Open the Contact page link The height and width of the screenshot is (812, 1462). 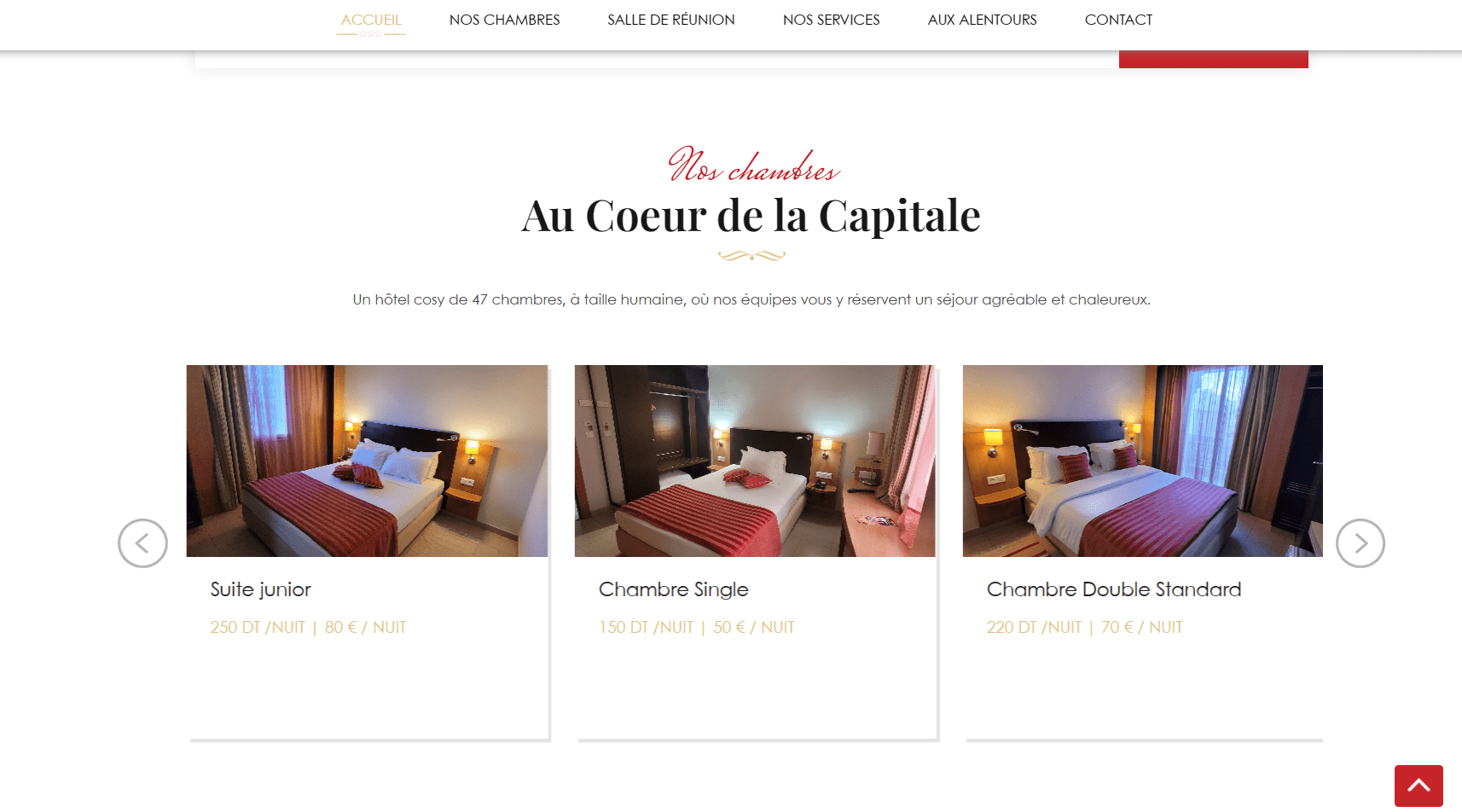[x=1118, y=20]
